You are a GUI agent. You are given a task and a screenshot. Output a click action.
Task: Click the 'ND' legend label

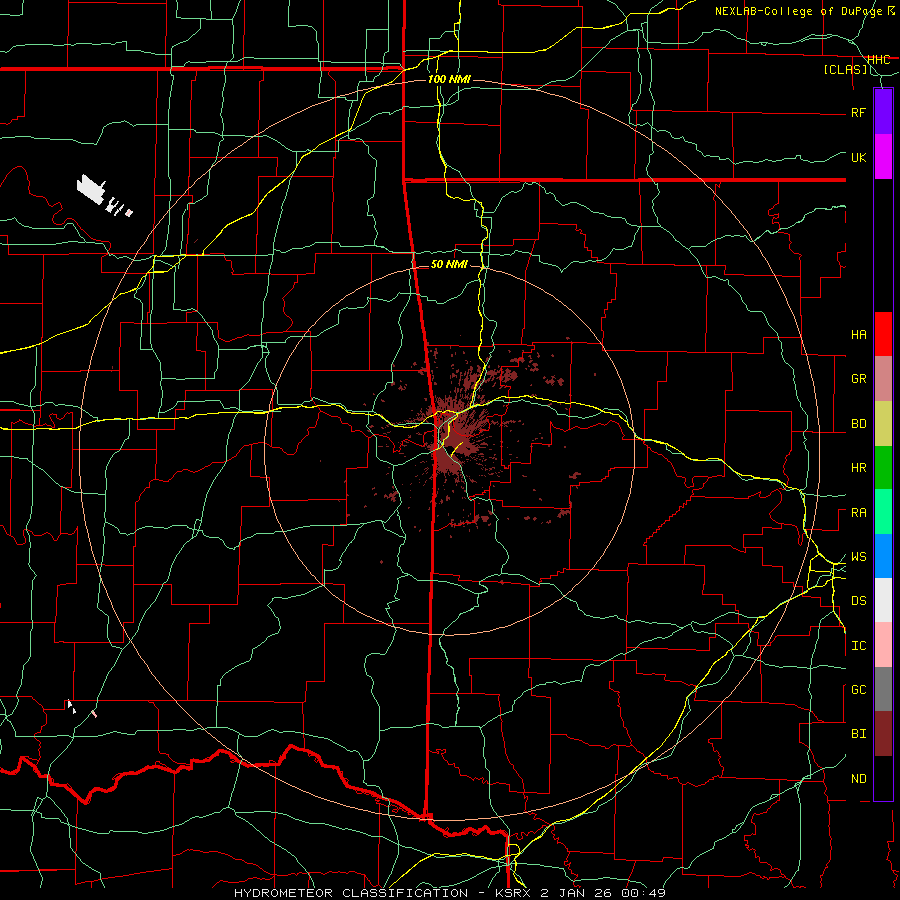pyautogui.click(x=858, y=779)
